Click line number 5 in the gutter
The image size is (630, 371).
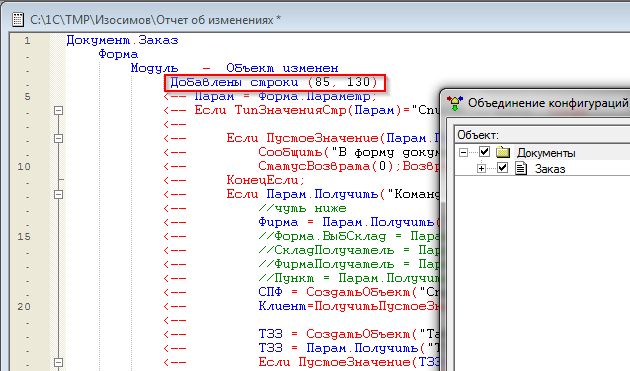[27, 96]
